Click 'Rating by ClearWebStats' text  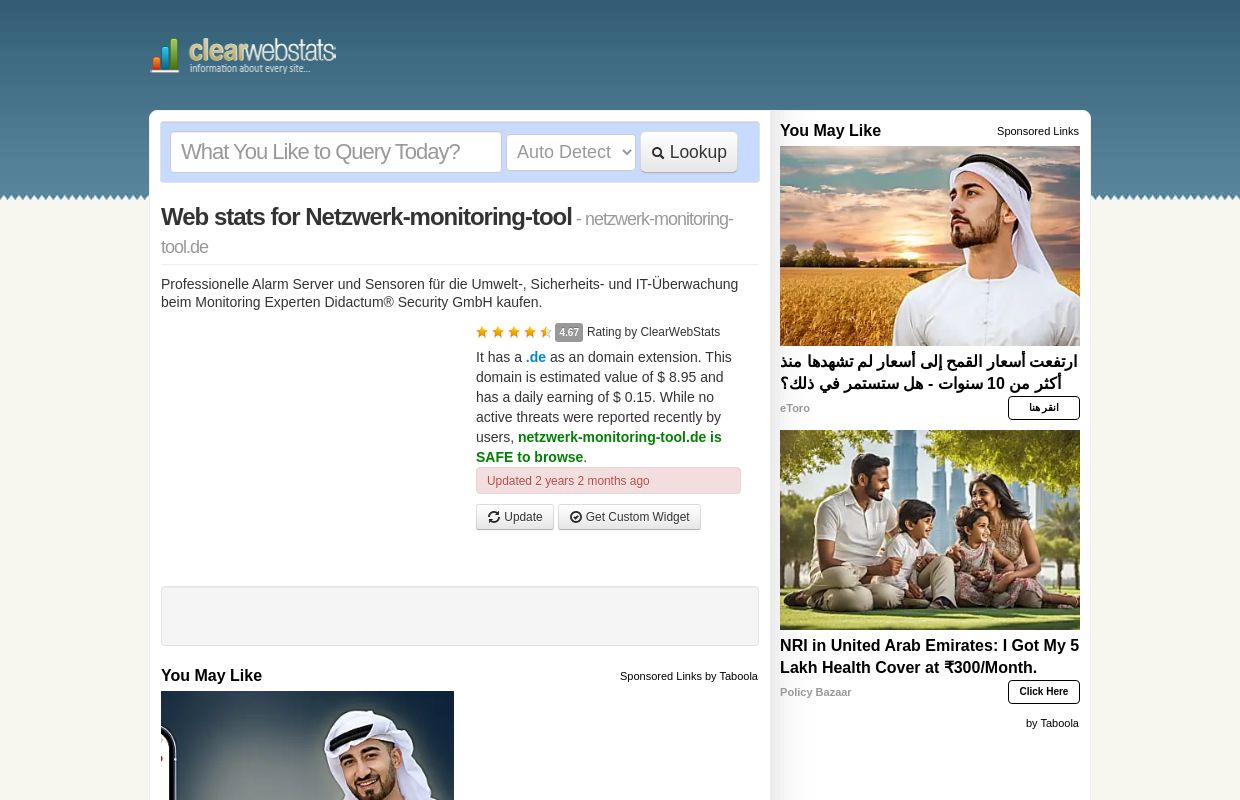[653, 332]
